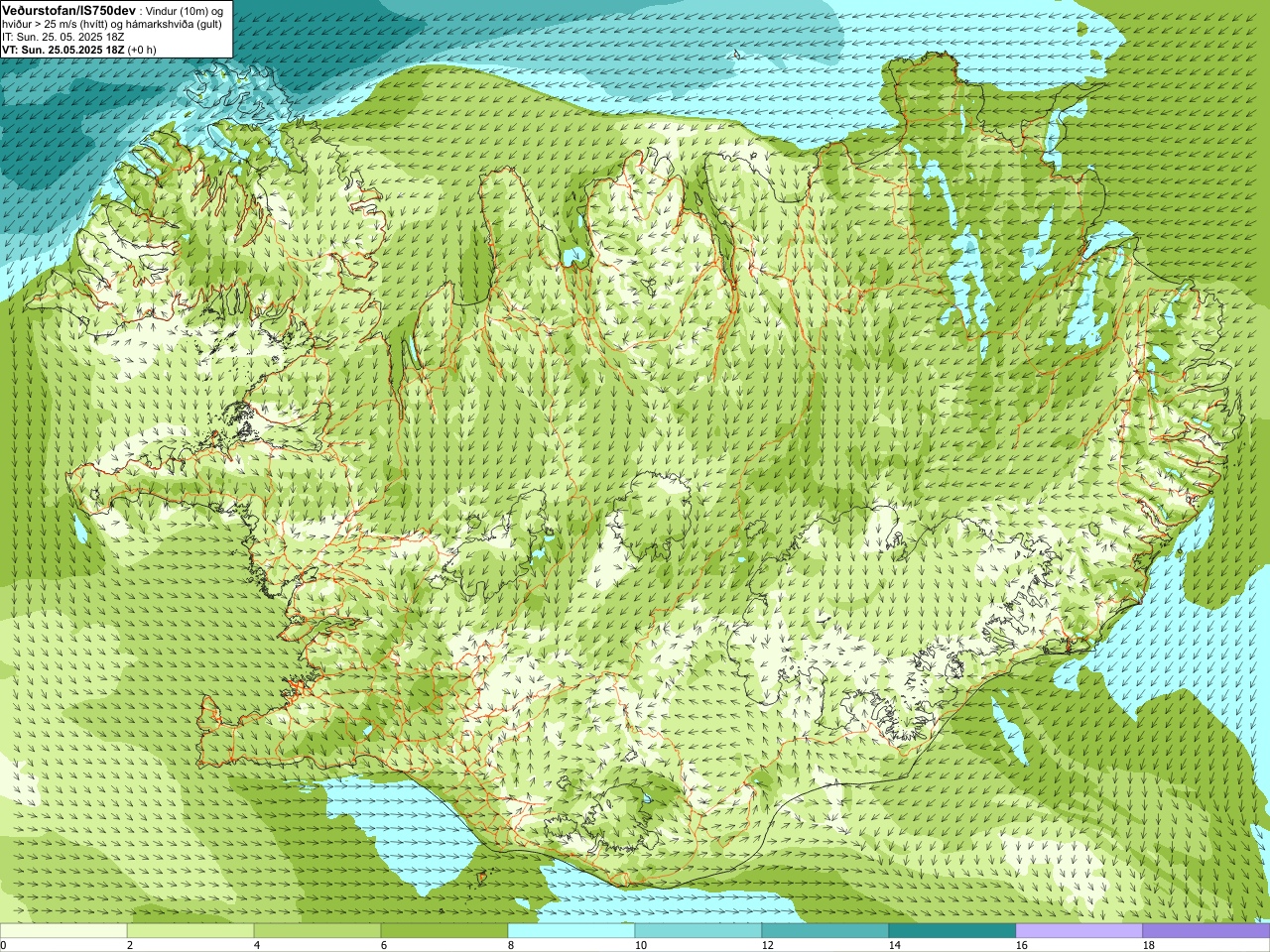This screenshot has height=952, width=1270.
Task: Click the 'IT: Sun. 25. 05. 2025 18Z' line
Action: pyautogui.click(x=63, y=37)
